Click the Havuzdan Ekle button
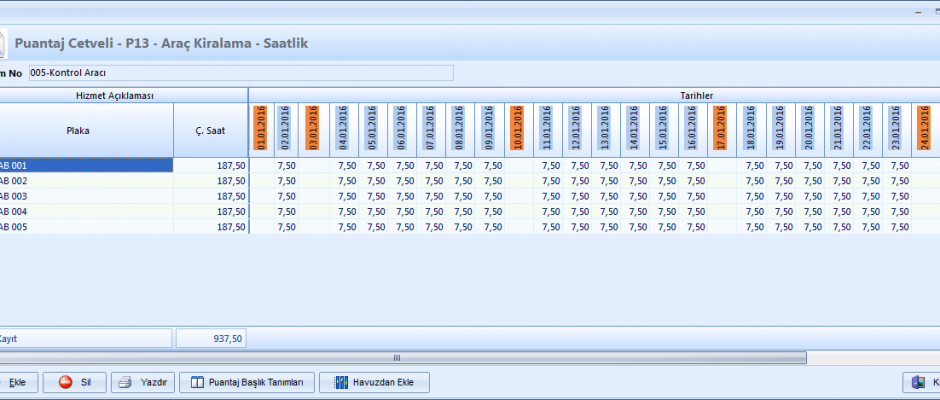940x400 pixels. coord(374,383)
